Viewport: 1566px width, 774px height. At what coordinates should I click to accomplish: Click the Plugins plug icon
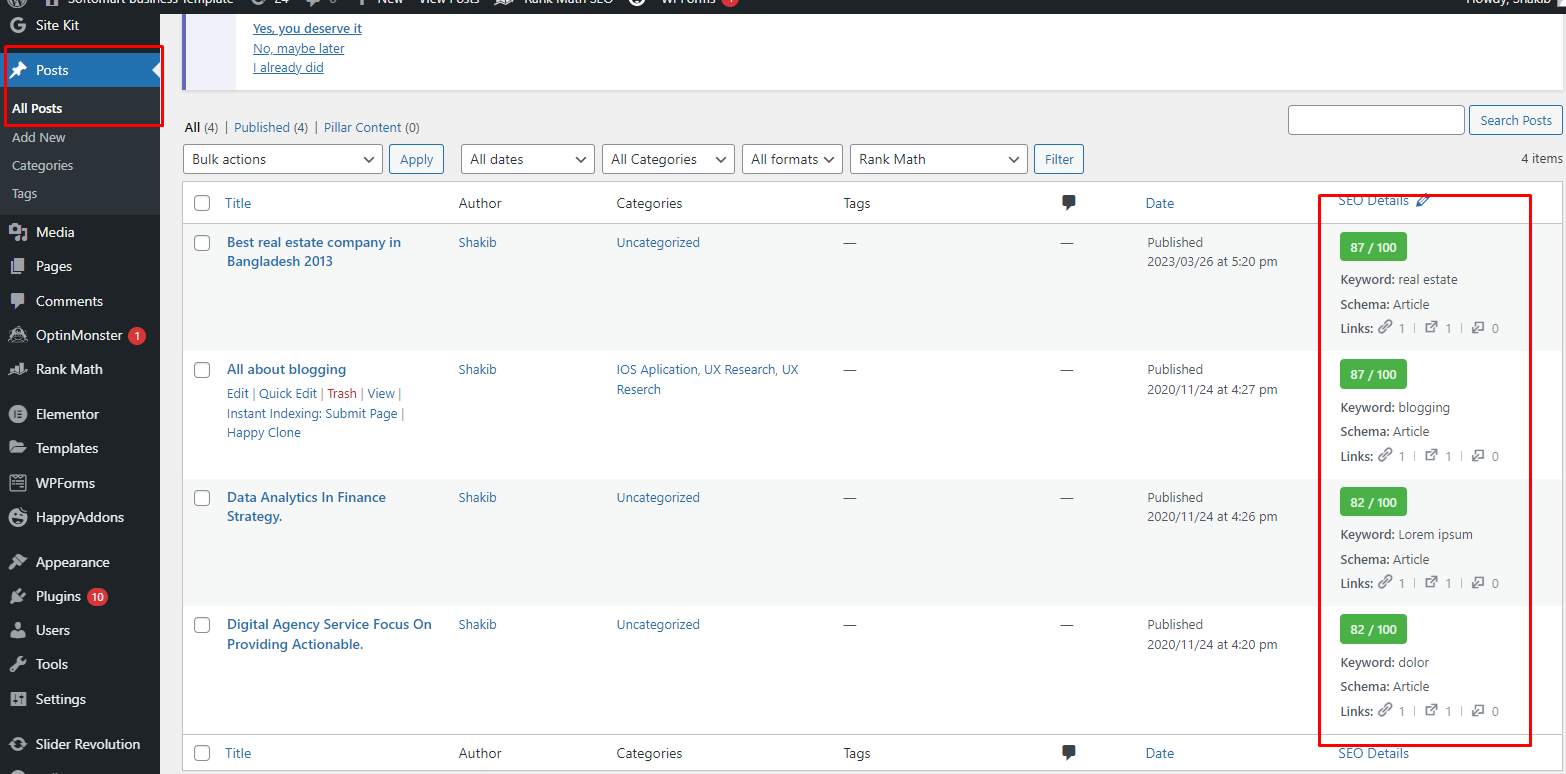pyautogui.click(x=18, y=596)
